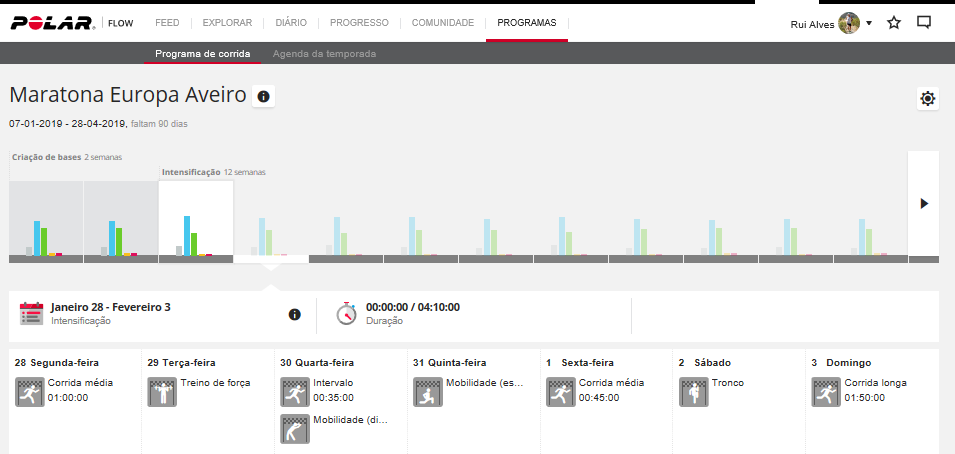The width and height of the screenshot is (955, 454).
Task: Open the PROGRESSO menu tab
Action: pos(359,22)
